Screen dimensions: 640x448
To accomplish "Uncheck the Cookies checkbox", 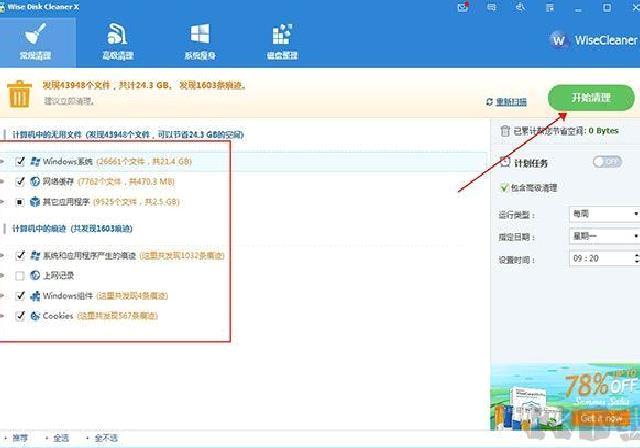I will pyautogui.click(x=20, y=316).
